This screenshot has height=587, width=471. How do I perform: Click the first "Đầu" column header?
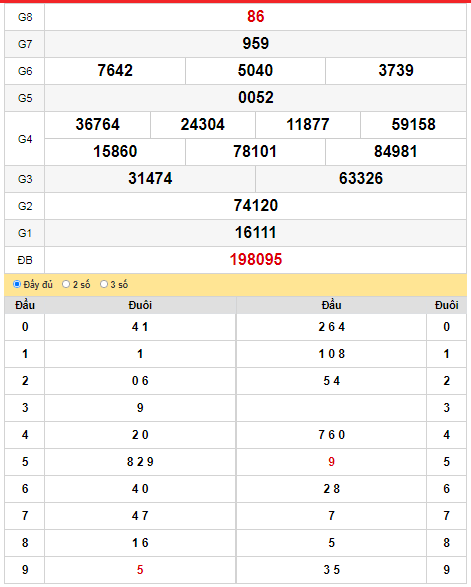pyautogui.click(x=25, y=305)
